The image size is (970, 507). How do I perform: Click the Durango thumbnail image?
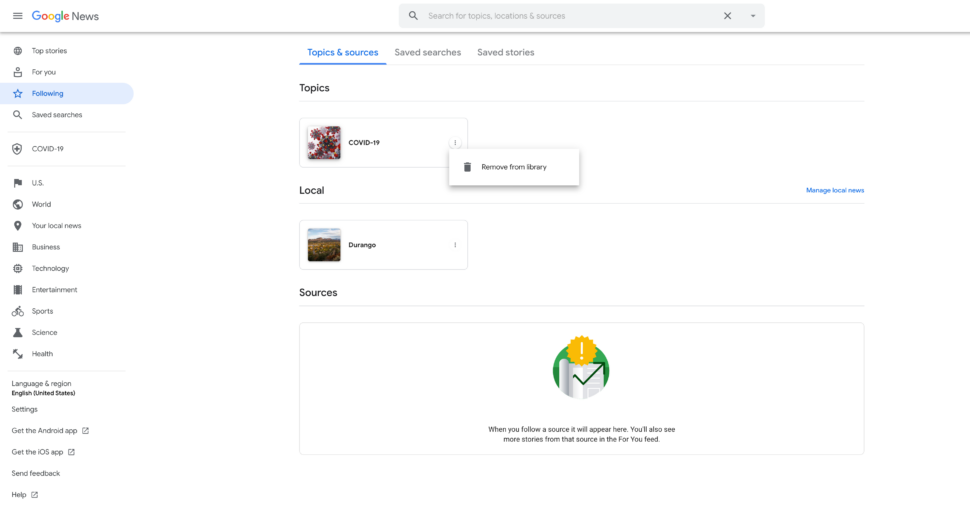pos(324,245)
